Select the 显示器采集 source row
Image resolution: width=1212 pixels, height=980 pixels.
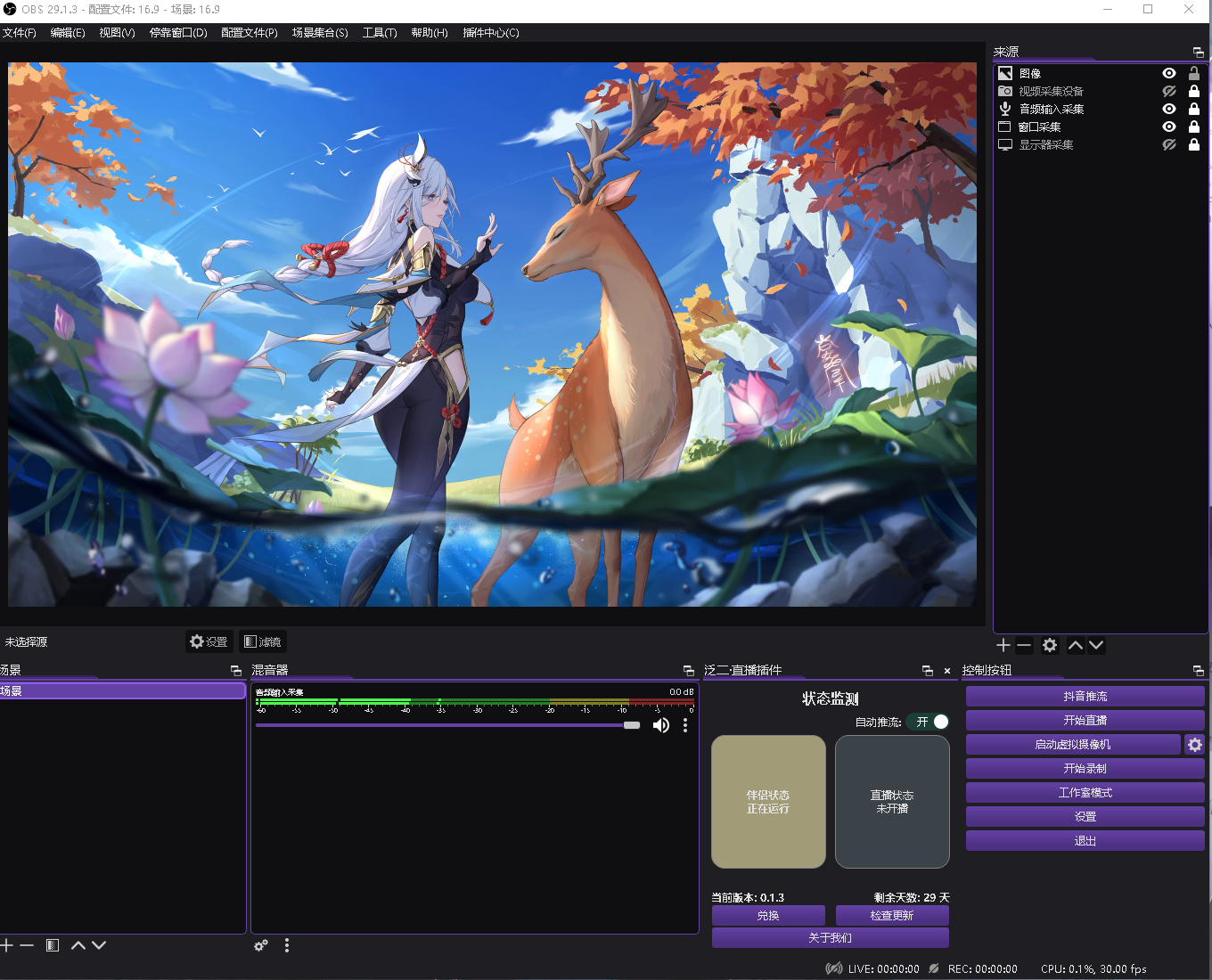(x=1101, y=144)
